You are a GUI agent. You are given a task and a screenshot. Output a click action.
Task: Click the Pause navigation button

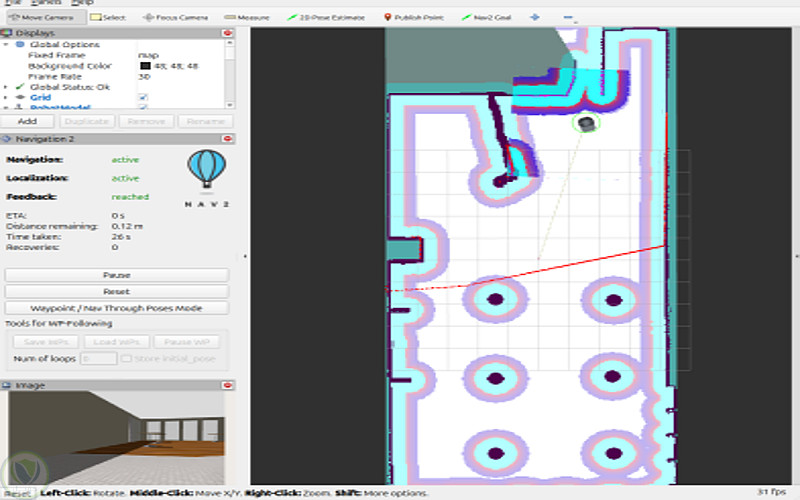(116, 275)
